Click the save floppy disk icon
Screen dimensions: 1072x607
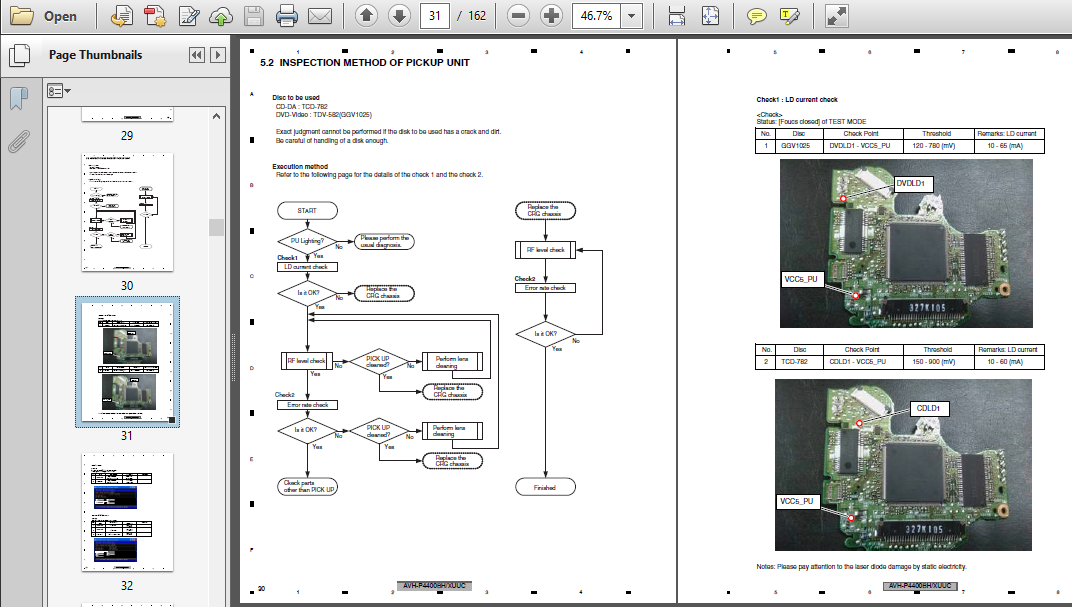pyautogui.click(x=254, y=16)
